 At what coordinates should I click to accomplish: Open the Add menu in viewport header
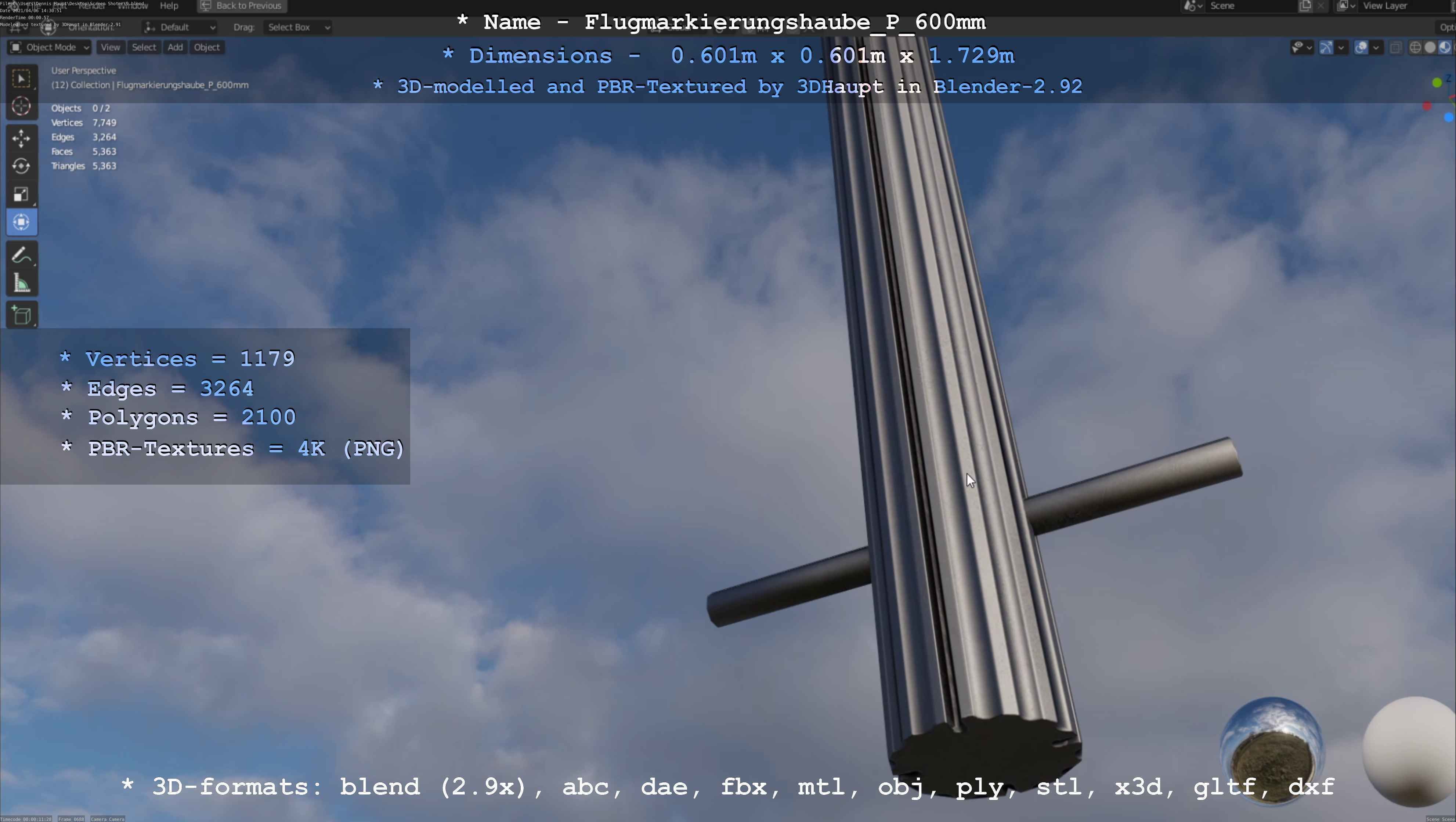click(x=175, y=47)
